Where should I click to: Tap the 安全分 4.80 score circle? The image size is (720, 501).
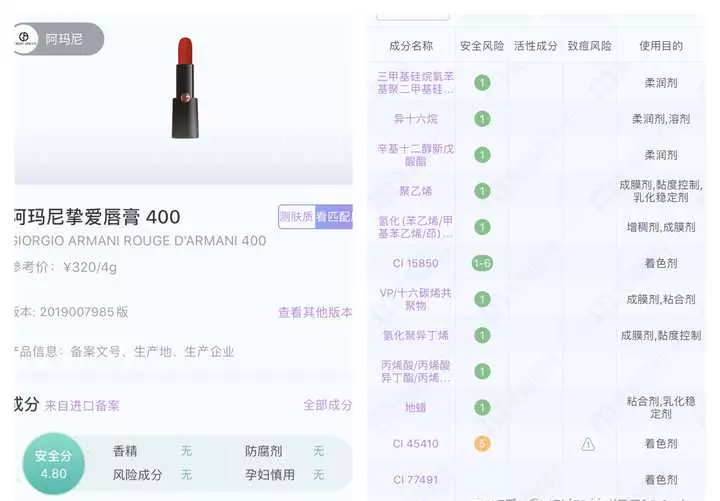[54, 464]
